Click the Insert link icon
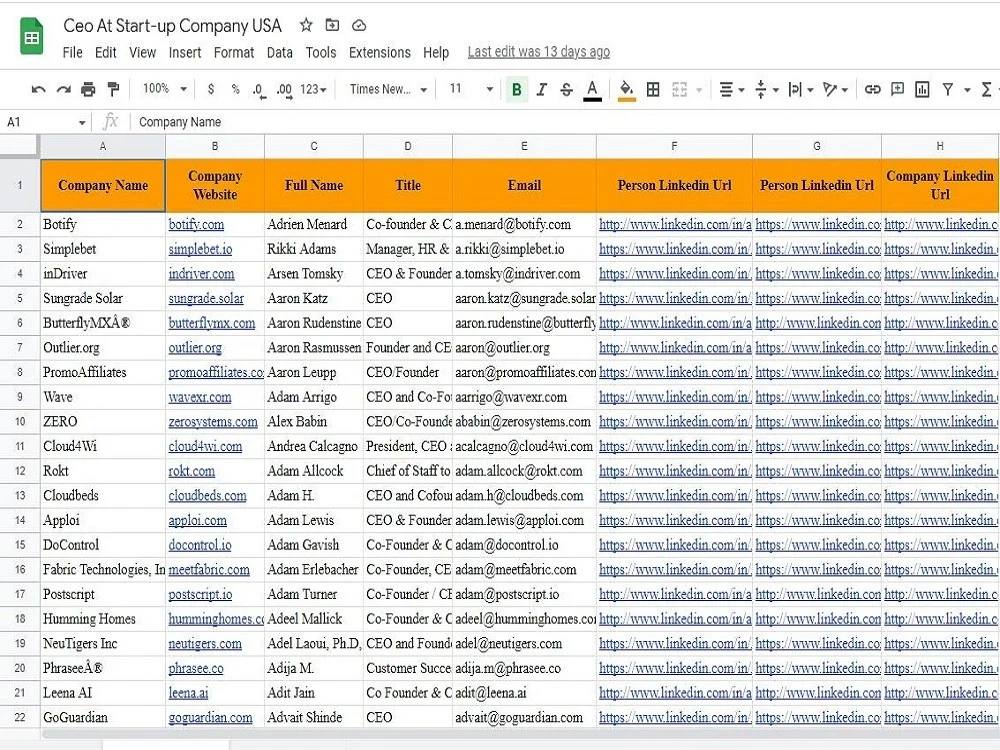This screenshot has height=750, width=1000. 872,89
